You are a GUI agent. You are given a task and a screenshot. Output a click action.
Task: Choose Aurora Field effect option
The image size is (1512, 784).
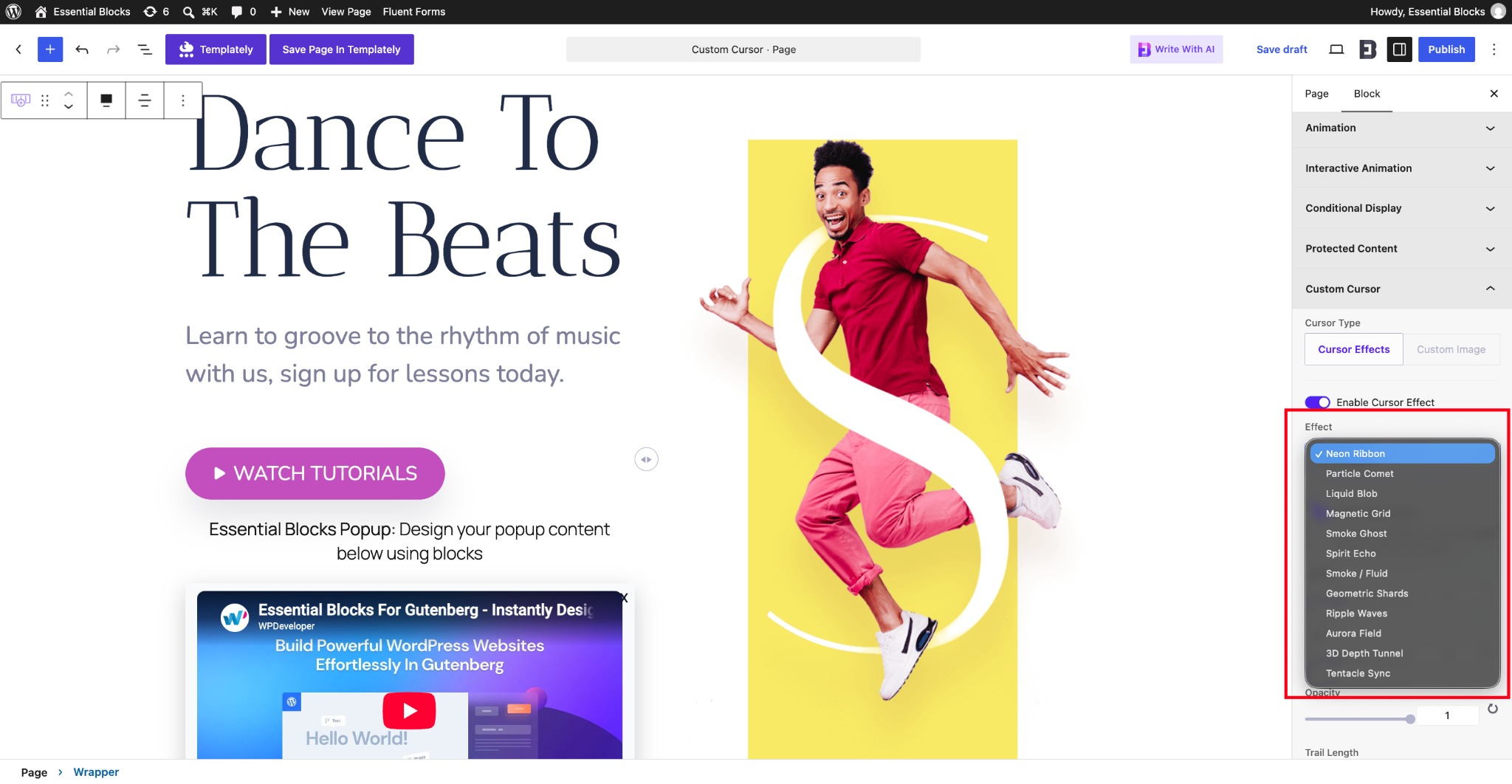point(1402,633)
